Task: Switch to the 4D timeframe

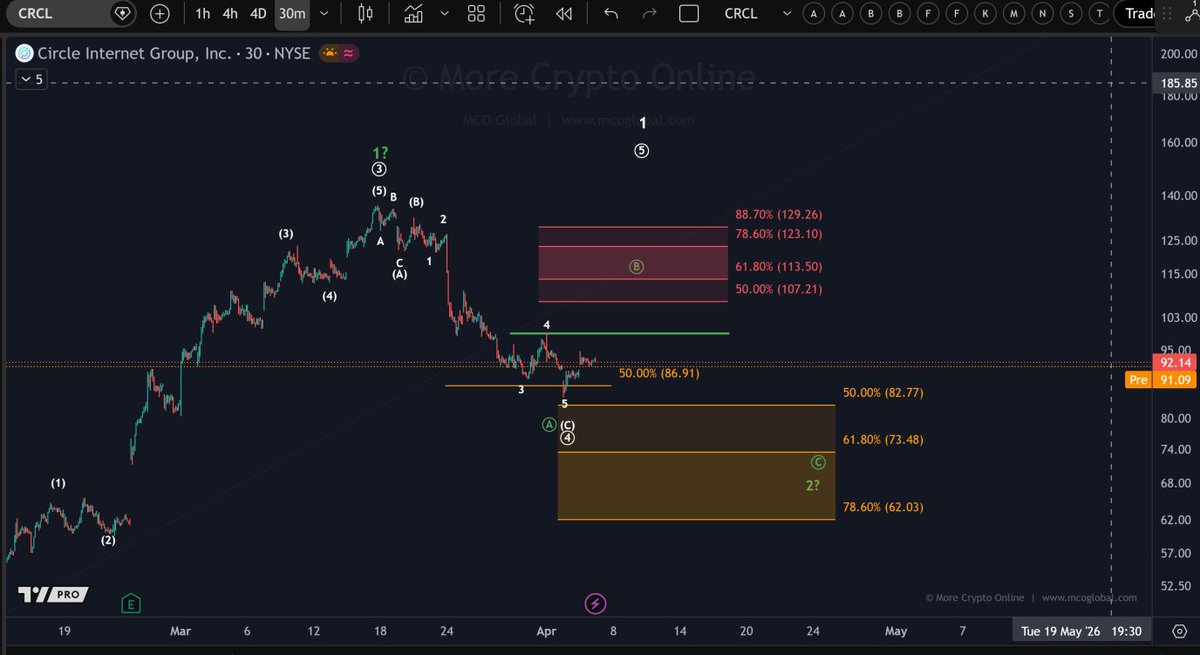Action: point(258,14)
